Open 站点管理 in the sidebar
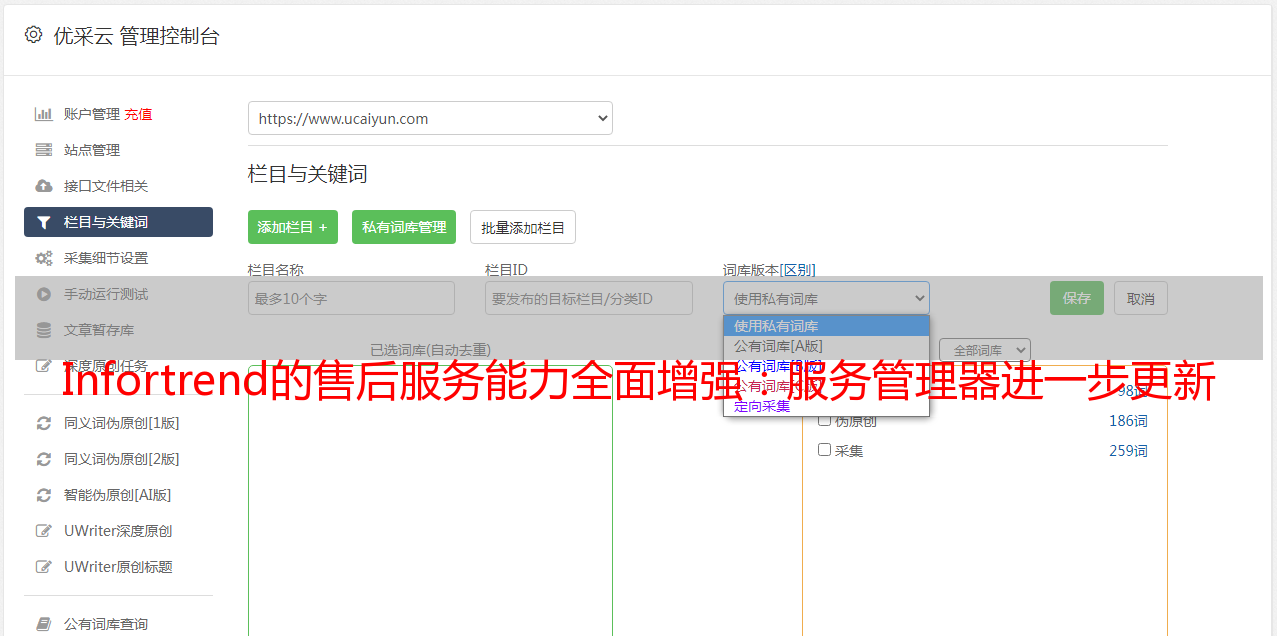This screenshot has width=1277, height=636. 92,150
